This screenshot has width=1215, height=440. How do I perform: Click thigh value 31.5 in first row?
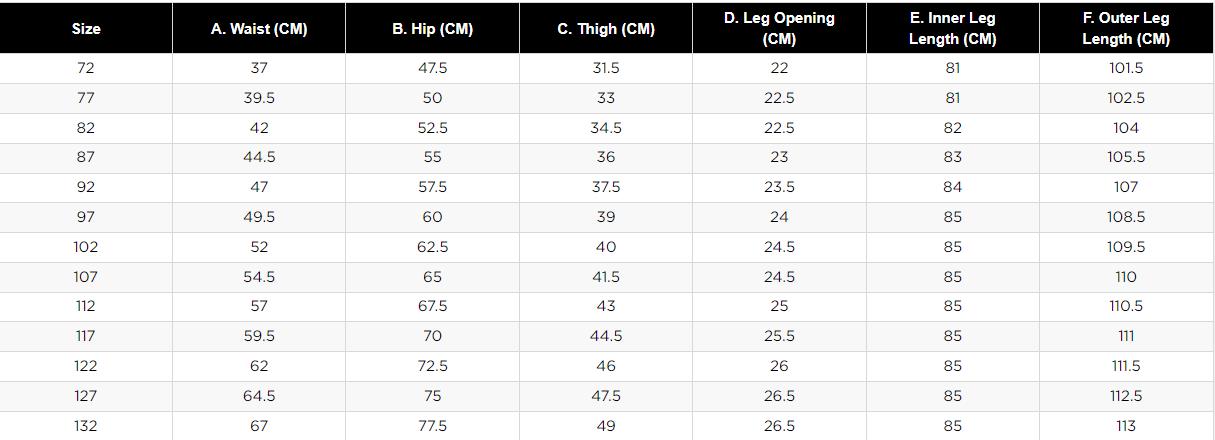point(606,68)
